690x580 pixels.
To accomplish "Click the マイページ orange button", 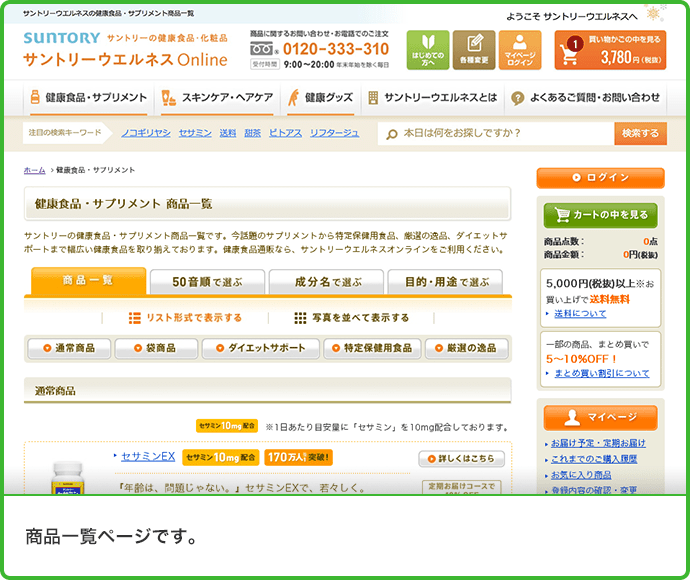I will (x=600, y=417).
